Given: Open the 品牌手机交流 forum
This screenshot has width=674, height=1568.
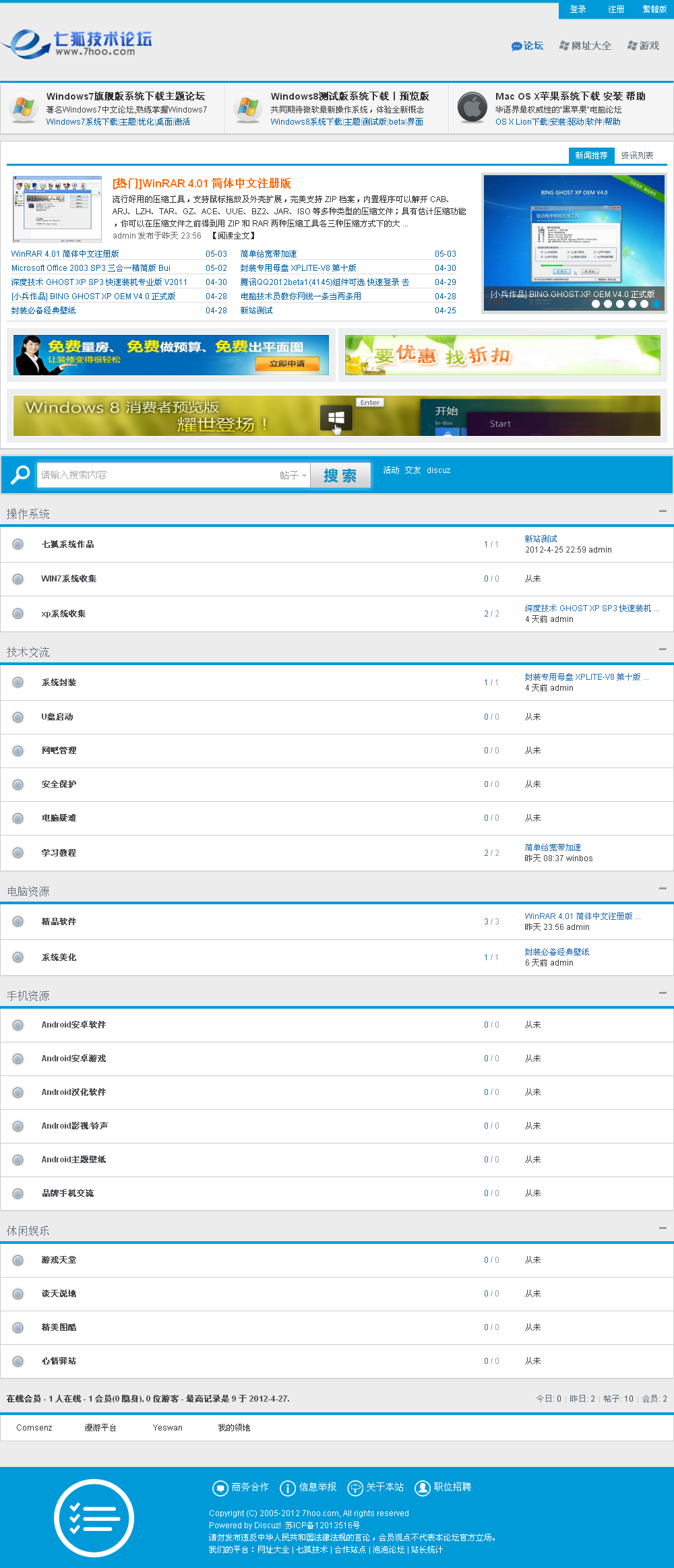Looking at the screenshot, I should [x=67, y=1193].
